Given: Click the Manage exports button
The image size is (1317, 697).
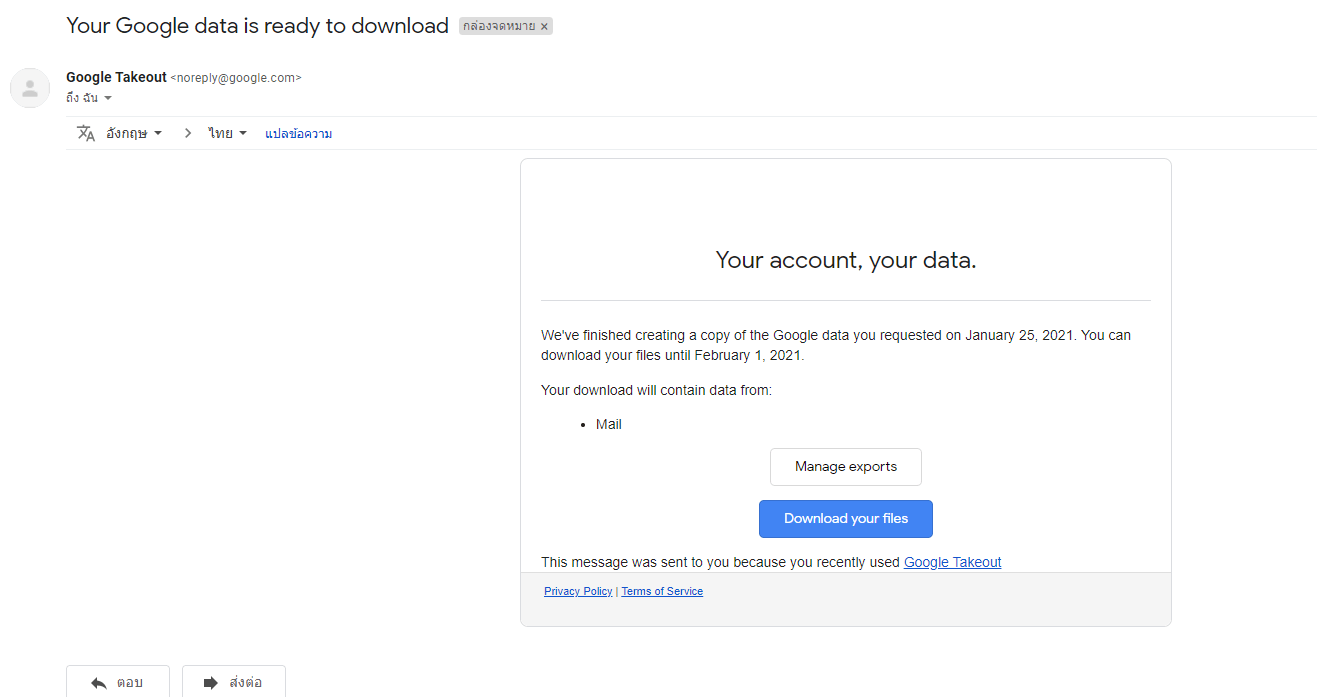Looking at the screenshot, I should pos(846,467).
